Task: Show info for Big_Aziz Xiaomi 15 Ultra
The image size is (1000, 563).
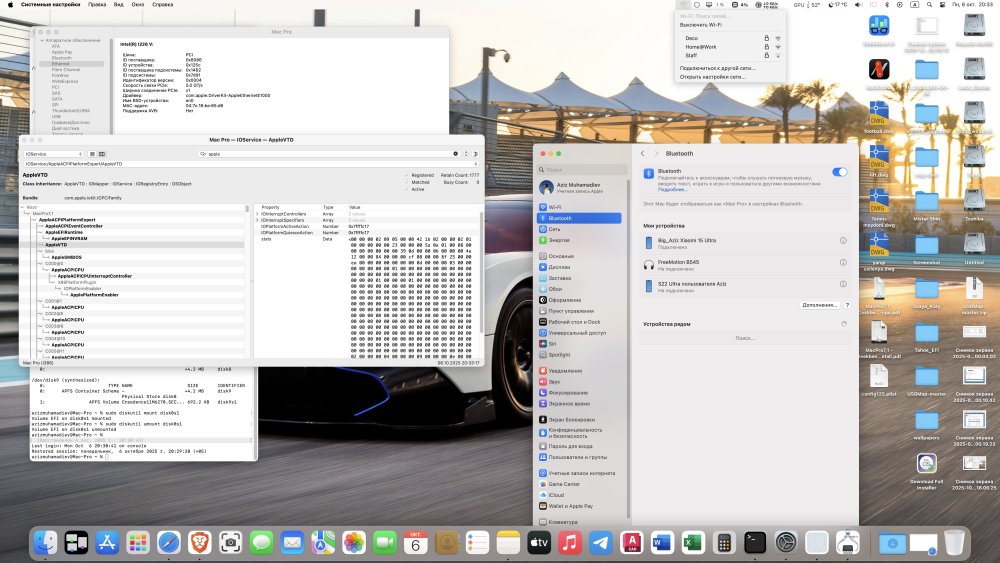Action: pyautogui.click(x=843, y=241)
